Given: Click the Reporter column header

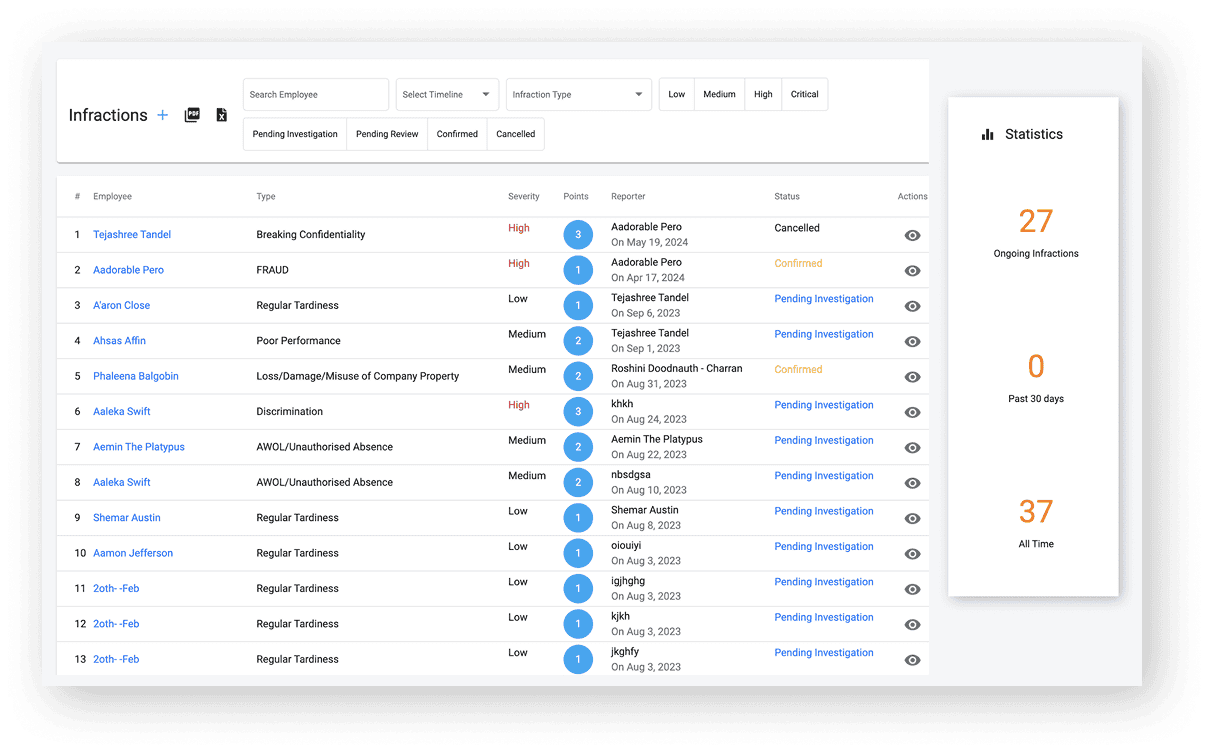Looking at the screenshot, I should 628,197.
